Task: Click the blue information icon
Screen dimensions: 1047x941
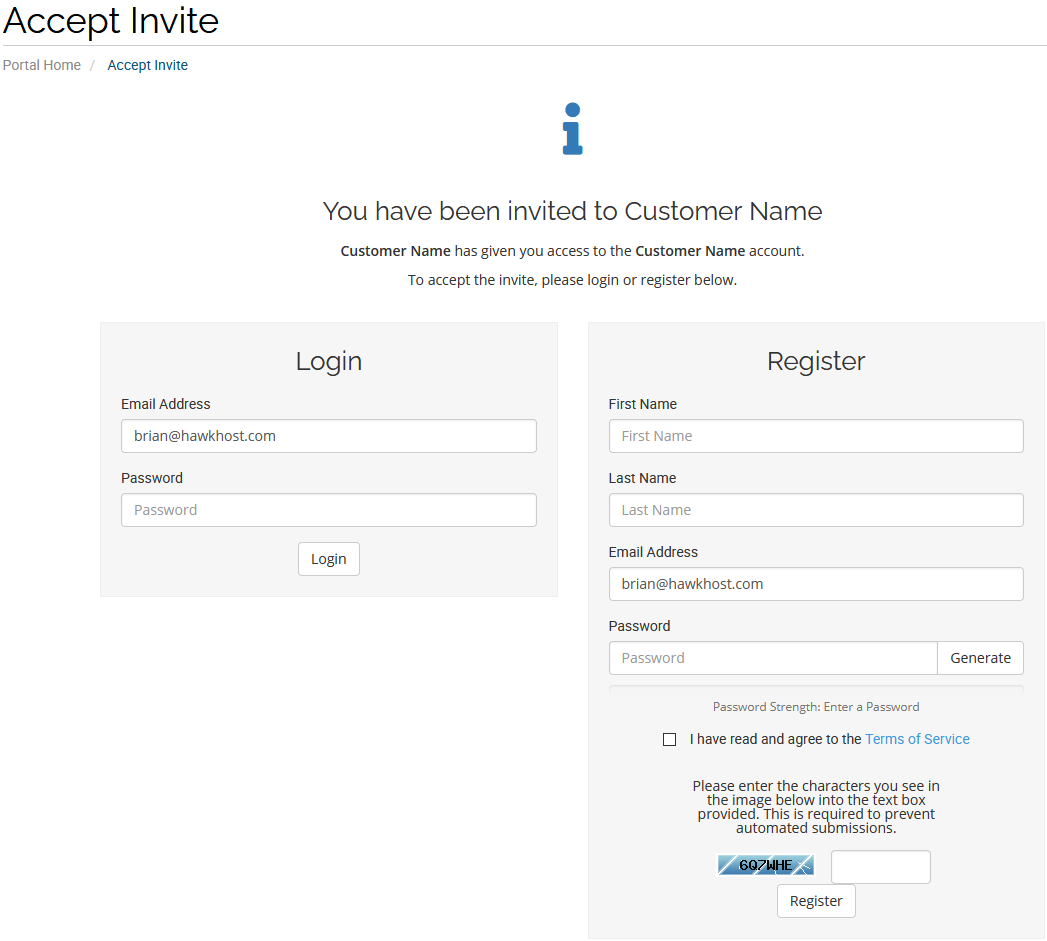Action: pos(572,129)
